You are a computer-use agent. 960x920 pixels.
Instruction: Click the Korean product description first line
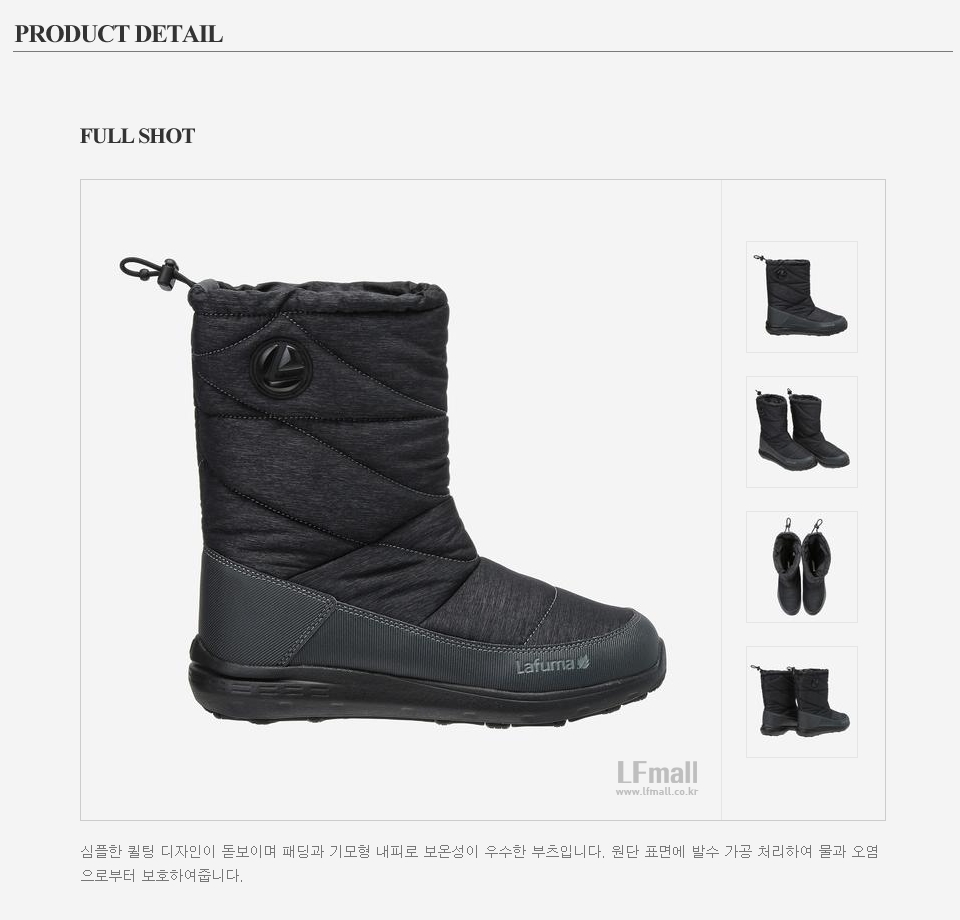[479, 851]
